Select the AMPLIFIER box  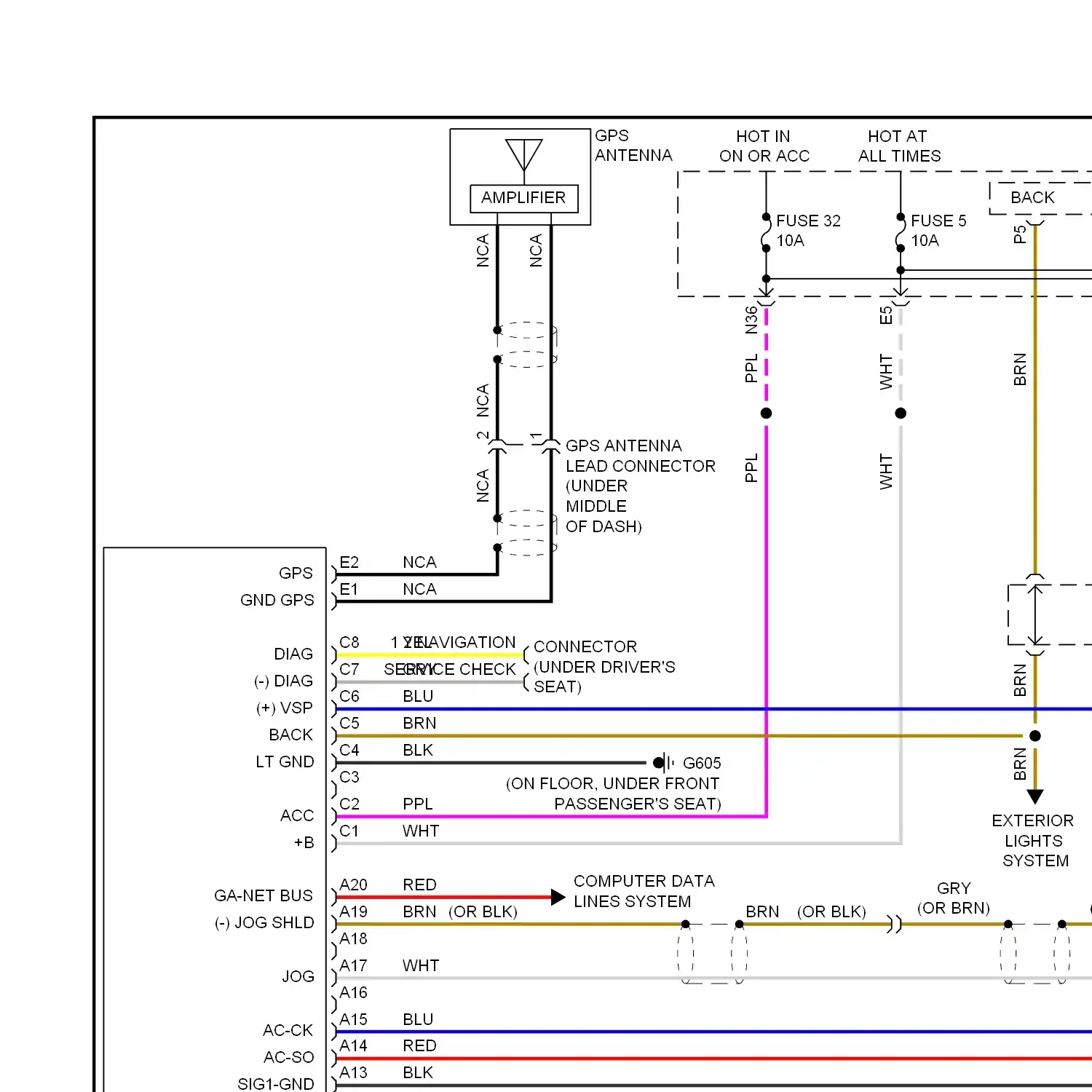524,198
